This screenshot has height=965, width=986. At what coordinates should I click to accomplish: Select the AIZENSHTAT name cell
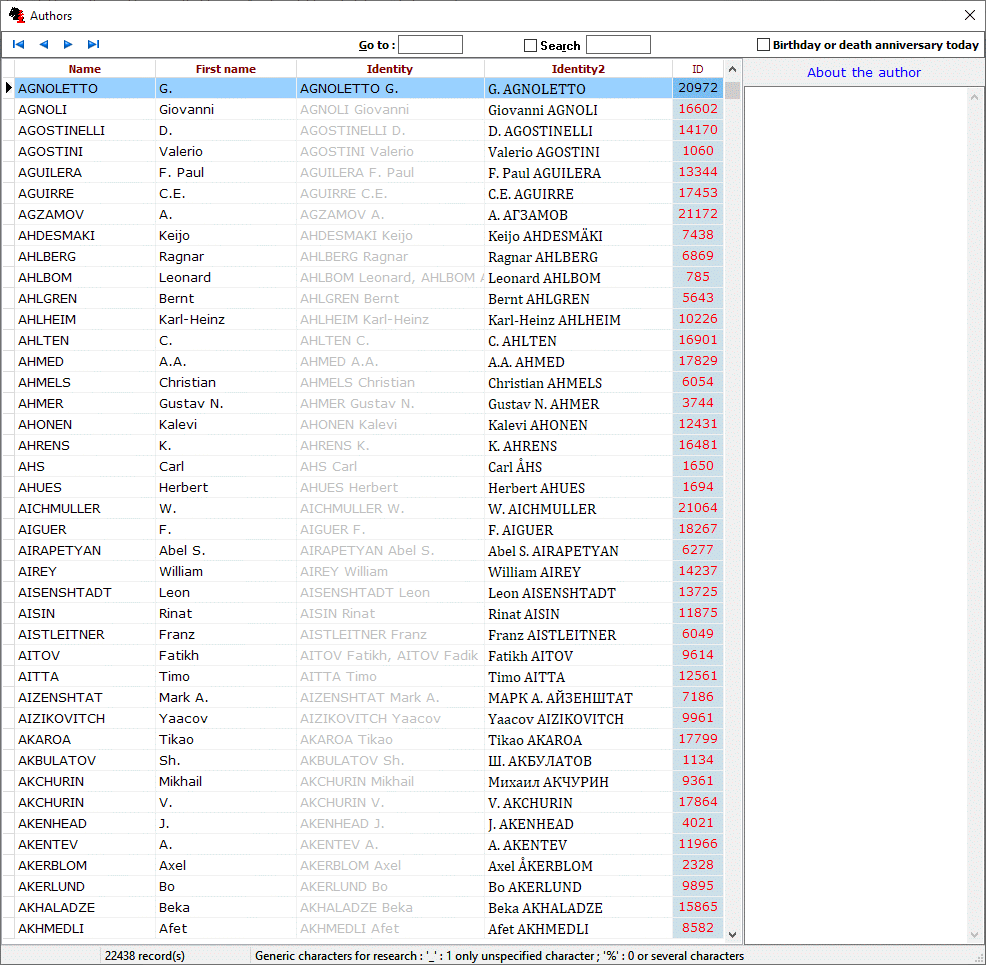click(85, 697)
